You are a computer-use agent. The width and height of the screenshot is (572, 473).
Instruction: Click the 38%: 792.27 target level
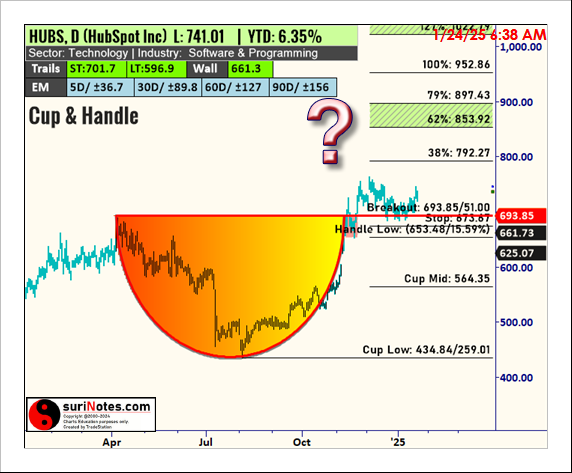[x=459, y=153]
